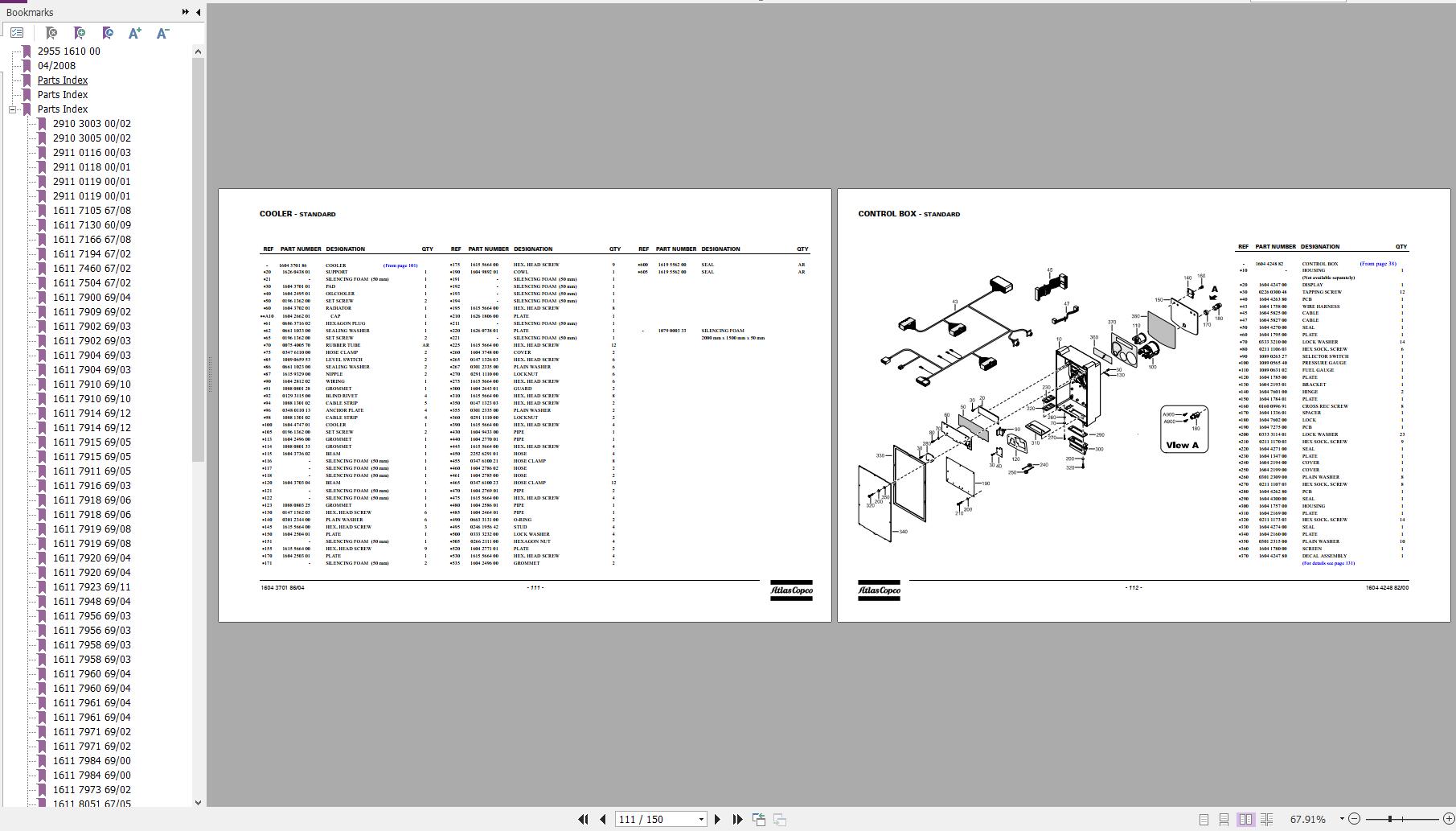
Task: Click the zoom slider handle
Action: pos(1390,819)
